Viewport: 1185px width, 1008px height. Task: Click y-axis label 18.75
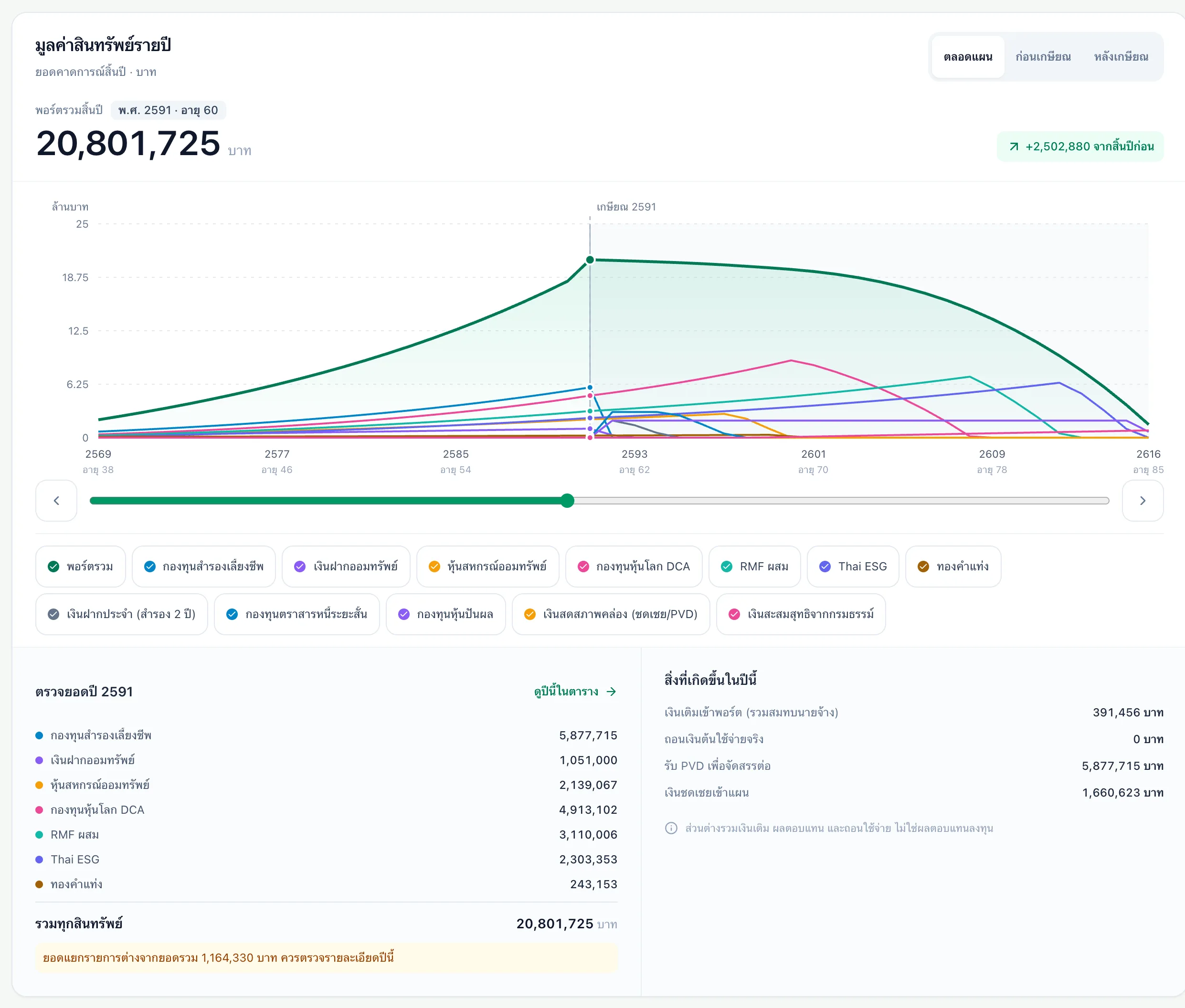point(75,278)
